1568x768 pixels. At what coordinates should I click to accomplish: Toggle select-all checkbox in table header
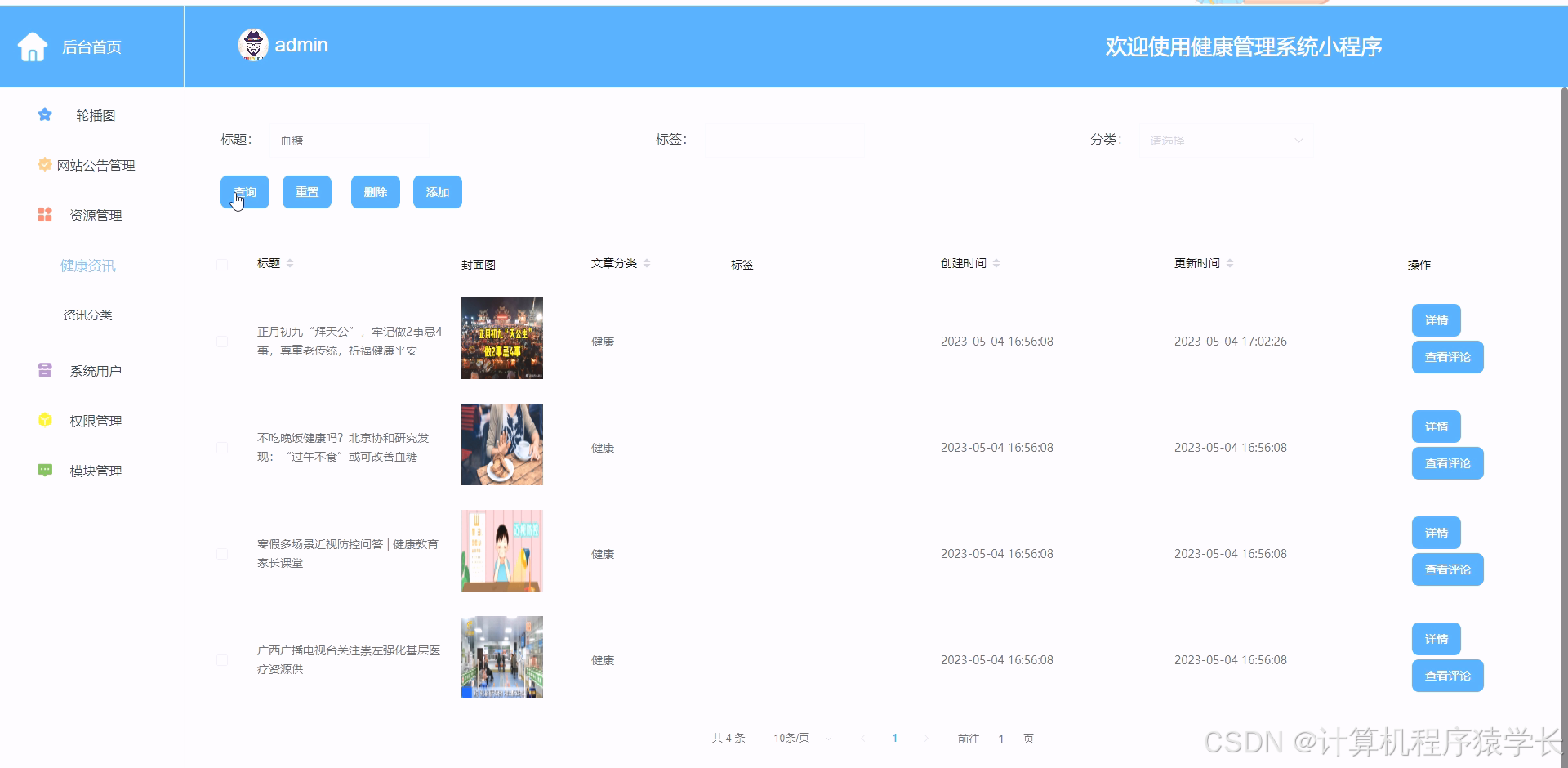(222, 265)
